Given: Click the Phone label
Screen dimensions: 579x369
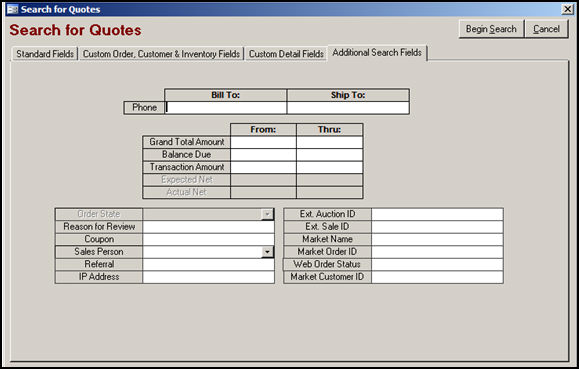Looking at the screenshot, I should [x=144, y=107].
